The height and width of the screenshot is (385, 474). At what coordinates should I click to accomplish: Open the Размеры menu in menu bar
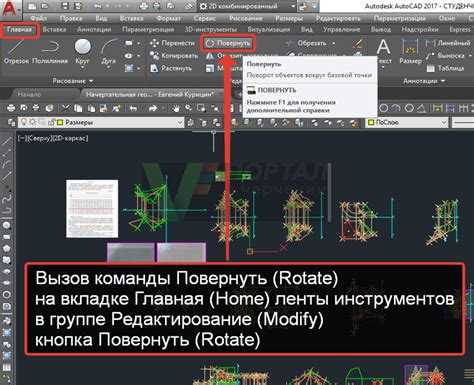tap(289, 19)
